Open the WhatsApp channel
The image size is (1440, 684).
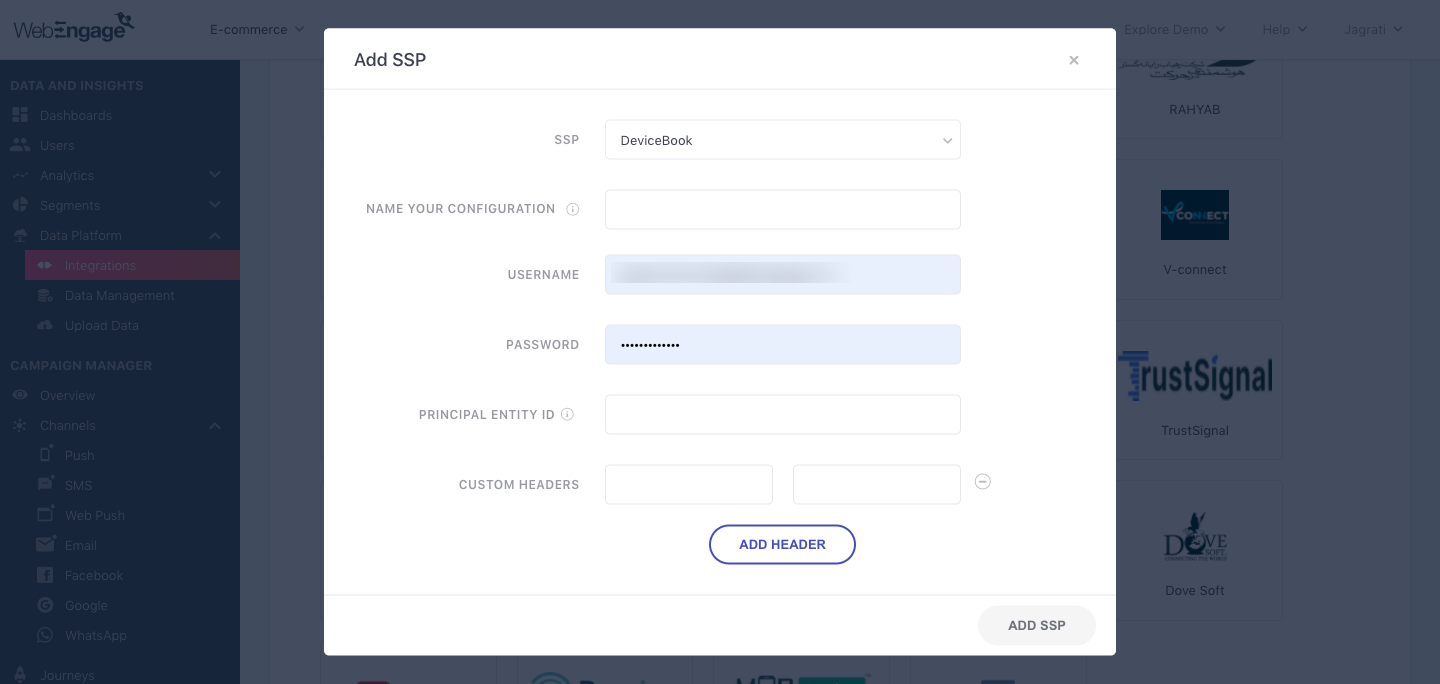[95, 635]
